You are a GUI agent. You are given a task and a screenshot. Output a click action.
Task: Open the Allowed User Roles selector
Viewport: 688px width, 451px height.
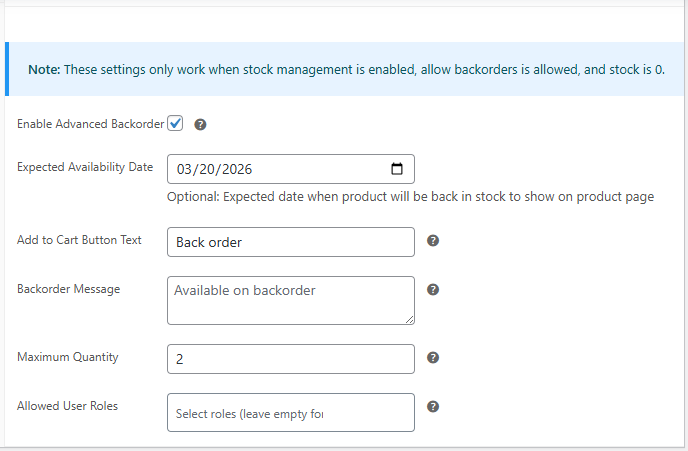coord(290,412)
